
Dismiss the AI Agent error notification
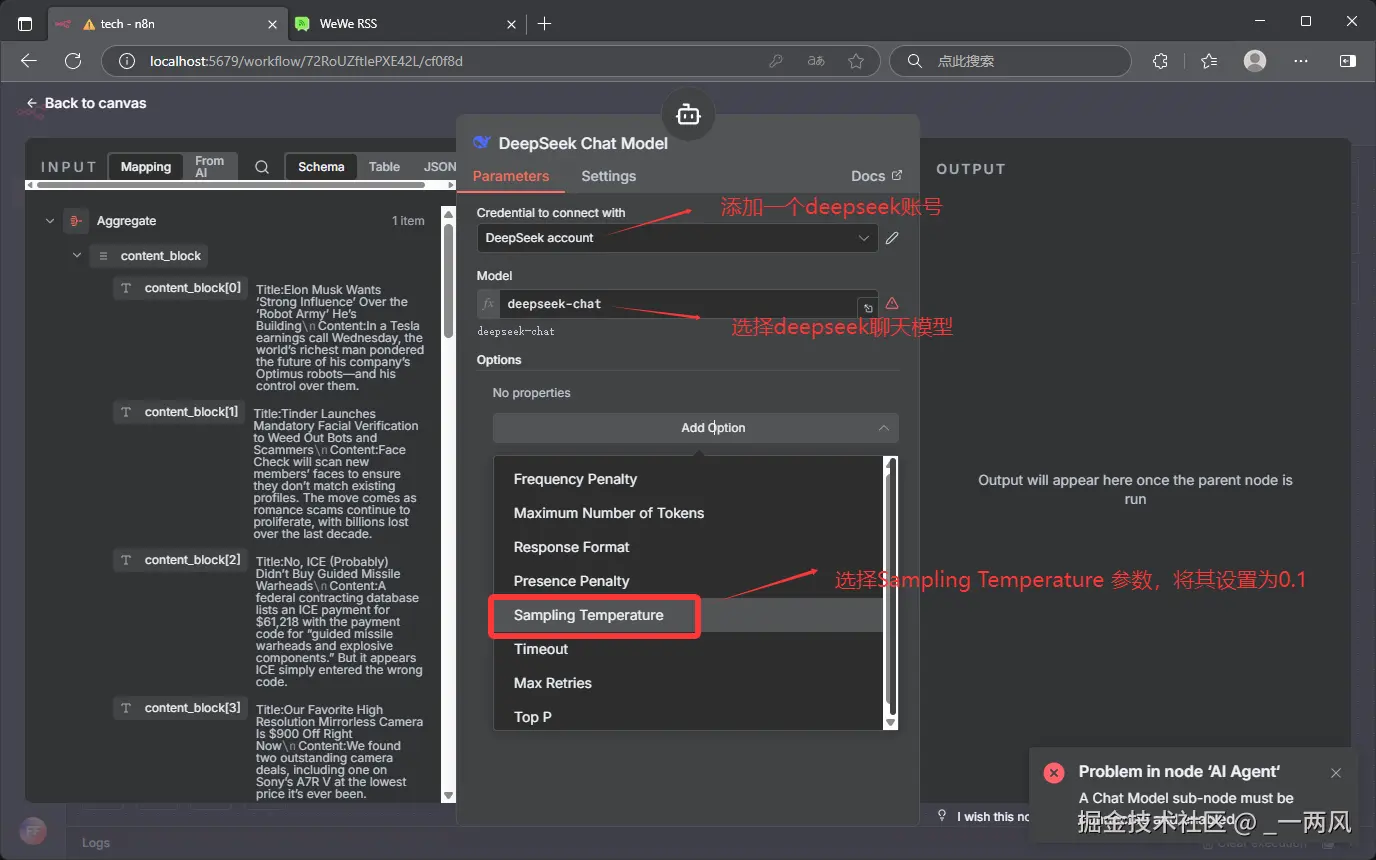coord(1336,773)
